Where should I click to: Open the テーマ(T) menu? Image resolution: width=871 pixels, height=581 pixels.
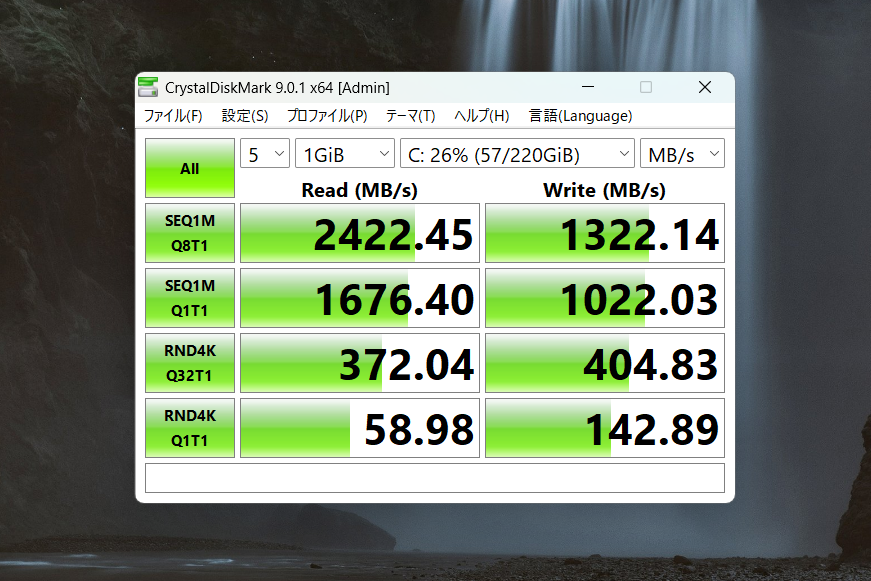pos(411,116)
